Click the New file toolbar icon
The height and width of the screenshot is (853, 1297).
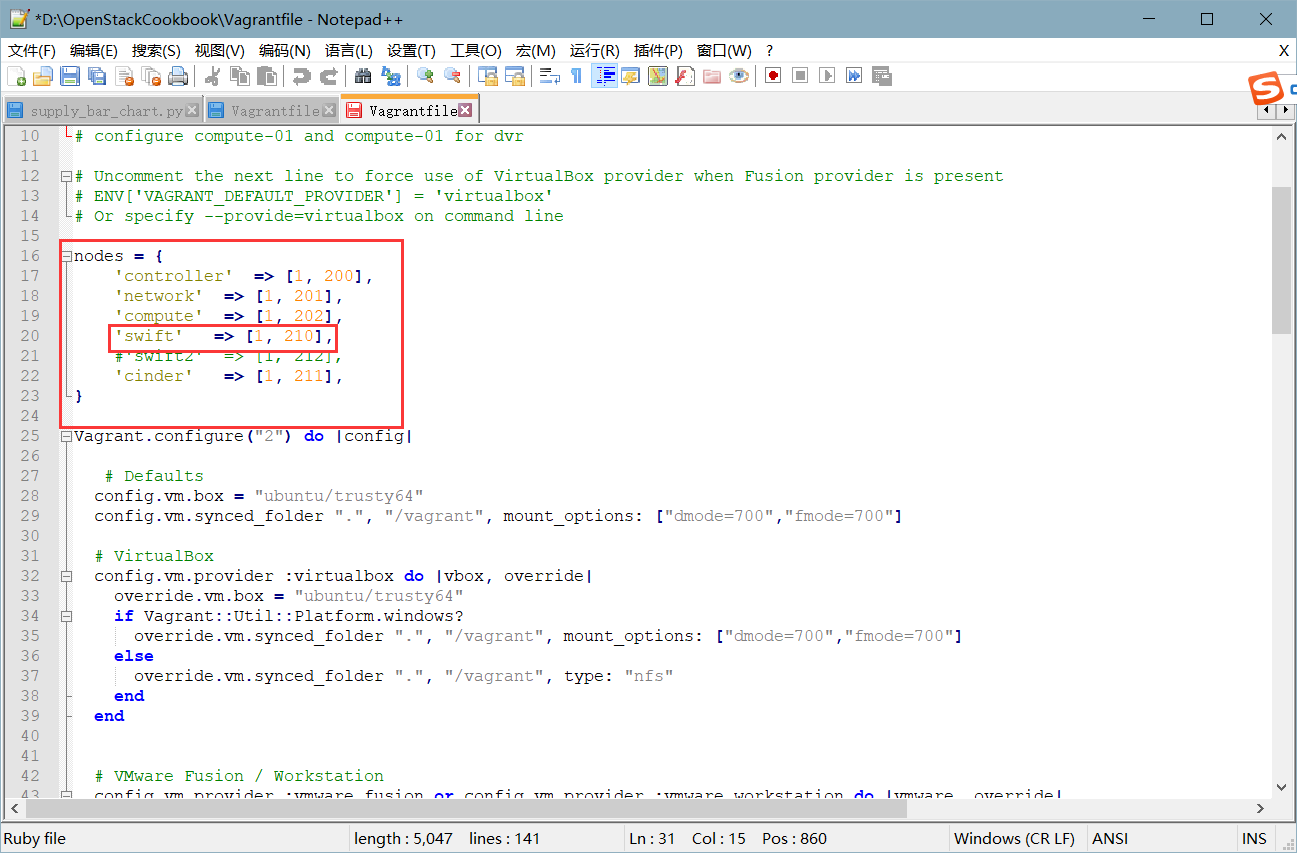click(x=16, y=76)
